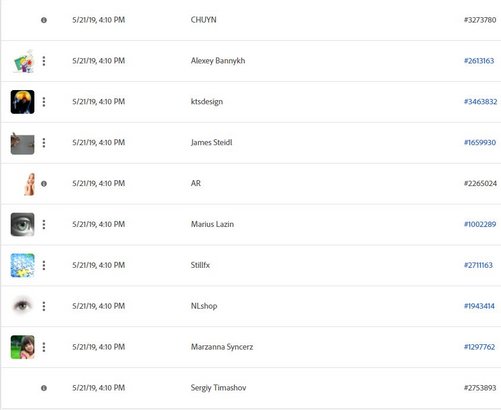
Task: Click the #1297762 link
Action: coord(479,347)
